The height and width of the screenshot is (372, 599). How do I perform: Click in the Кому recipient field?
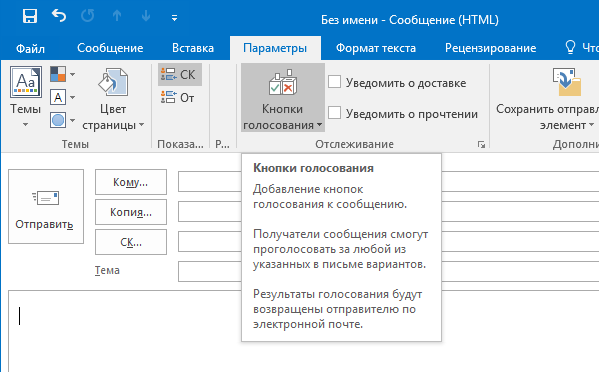click(389, 181)
